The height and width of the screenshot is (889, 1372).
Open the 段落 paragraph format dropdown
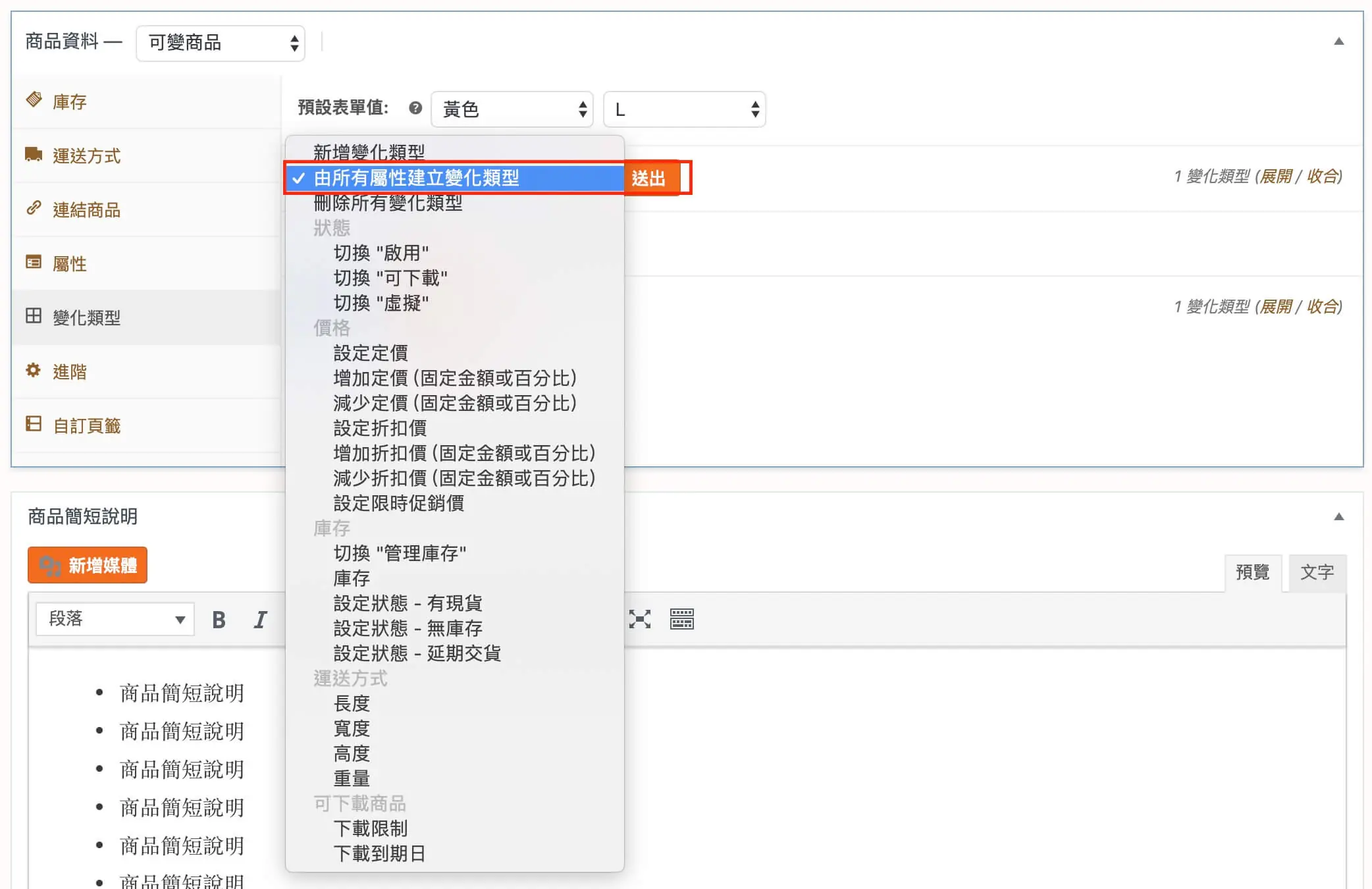point(116,619)
